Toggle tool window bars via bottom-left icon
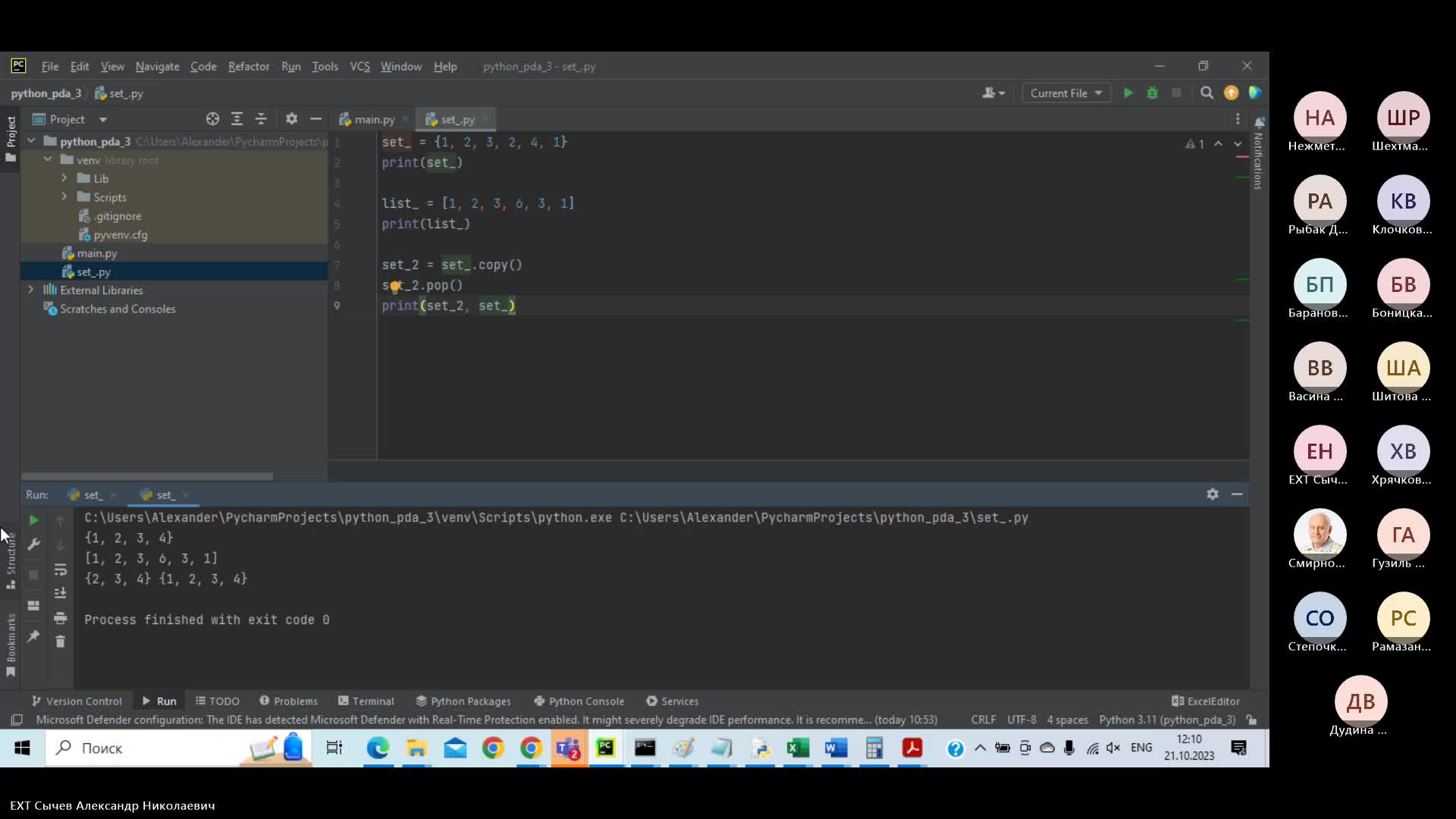The height and width of the screenshot is (819, 1456). (17, 720)
